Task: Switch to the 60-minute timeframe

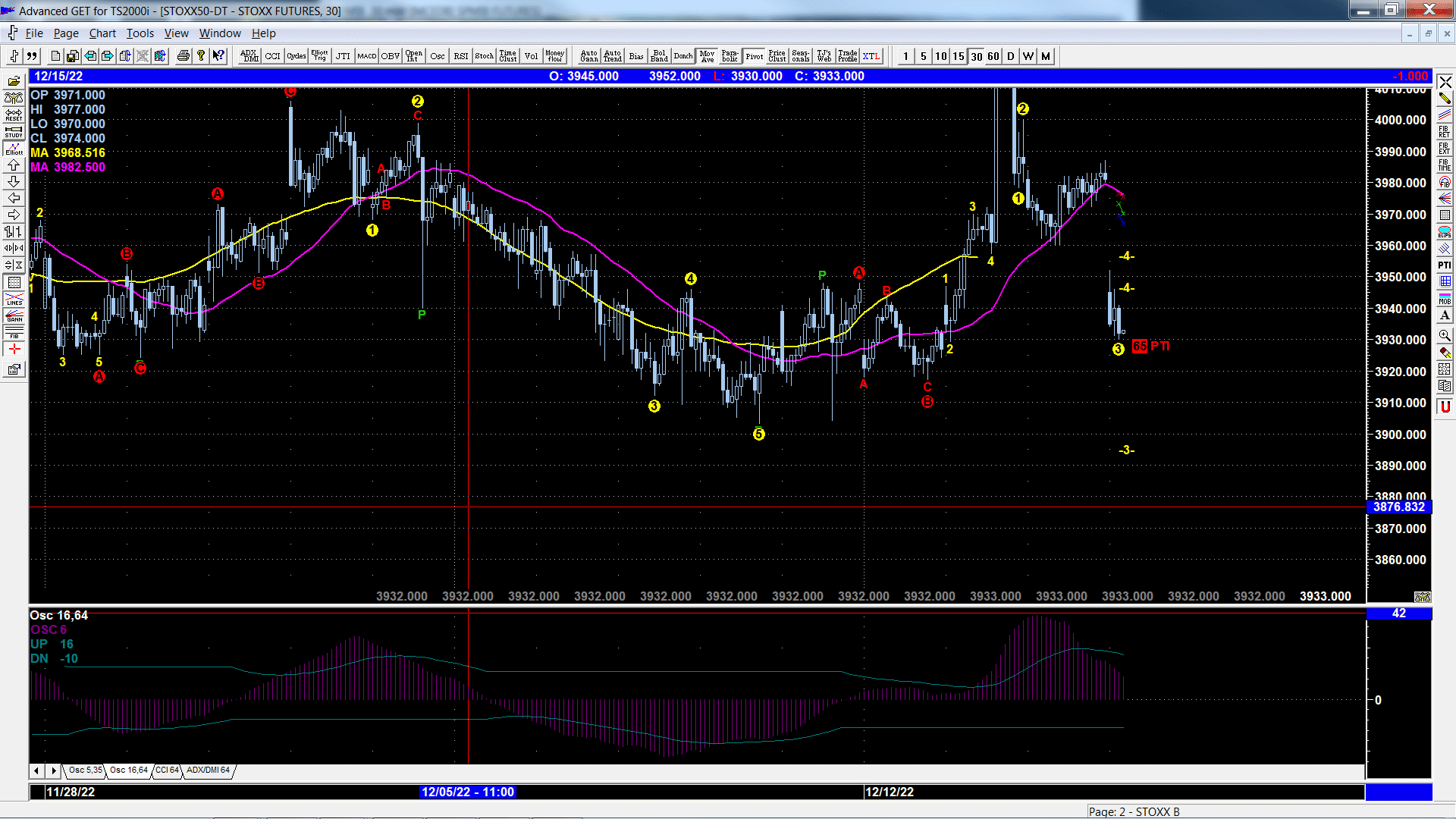Action: 993,56
